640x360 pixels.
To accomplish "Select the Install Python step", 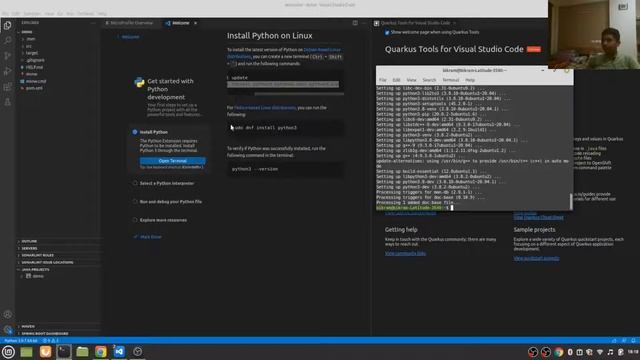I will click(x=153, y=132).
